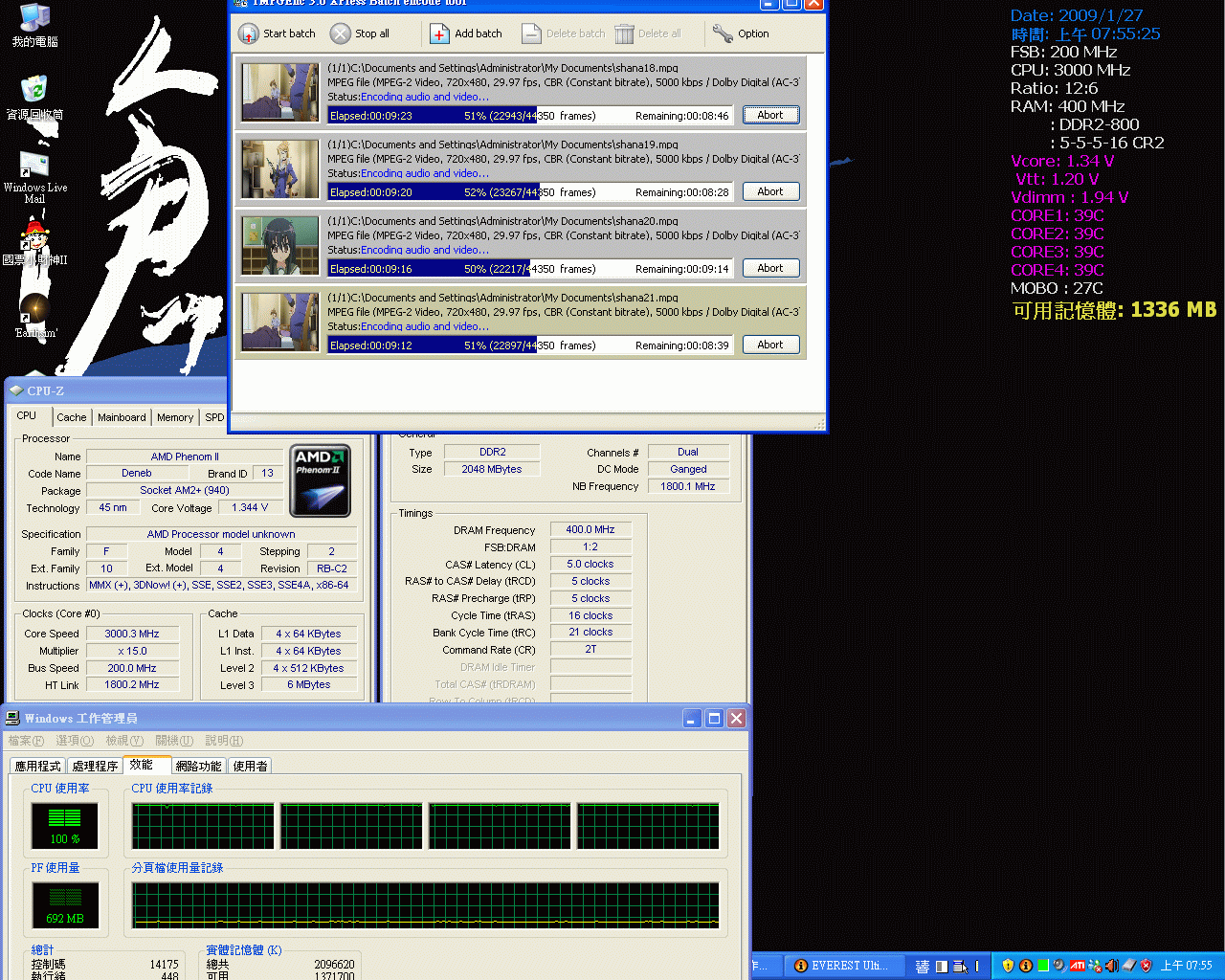Click the IME language bar icon
Screen dimensions: 1225x980
[923, 967]
